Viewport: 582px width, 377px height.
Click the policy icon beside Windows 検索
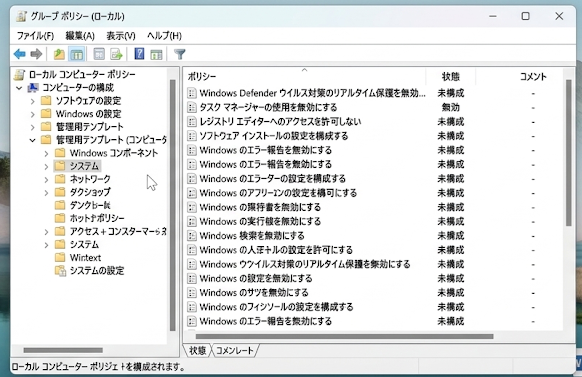click(192, 236)
